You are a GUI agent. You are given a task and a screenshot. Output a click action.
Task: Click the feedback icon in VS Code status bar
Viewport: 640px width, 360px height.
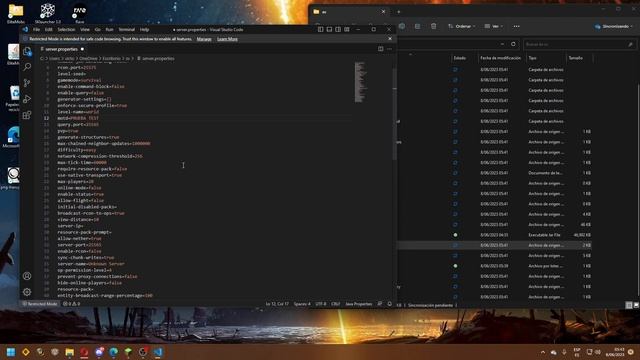380,304
